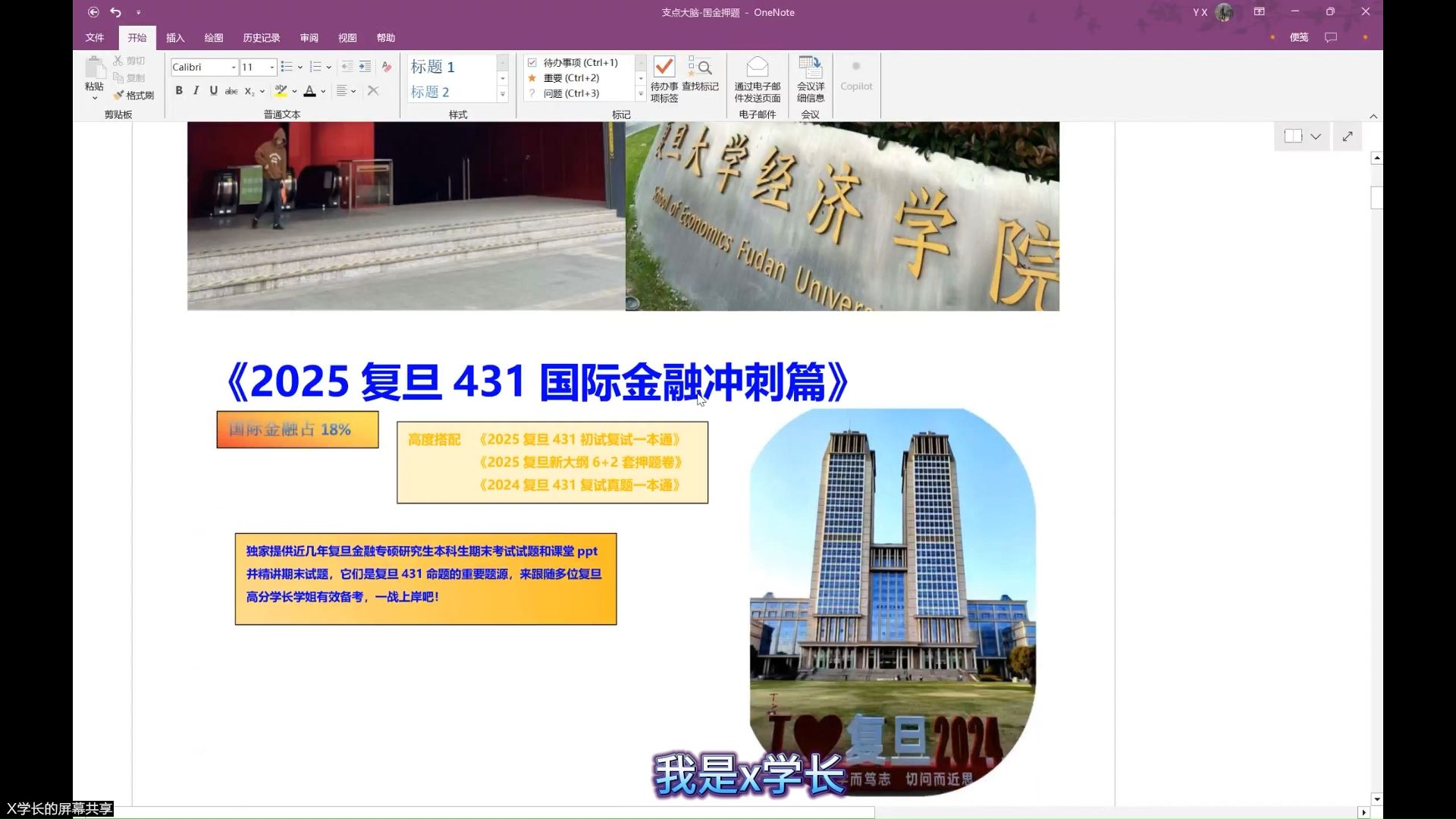Expand the 粘贴 options arrow

pyautogui.click(x=95, y=98)
